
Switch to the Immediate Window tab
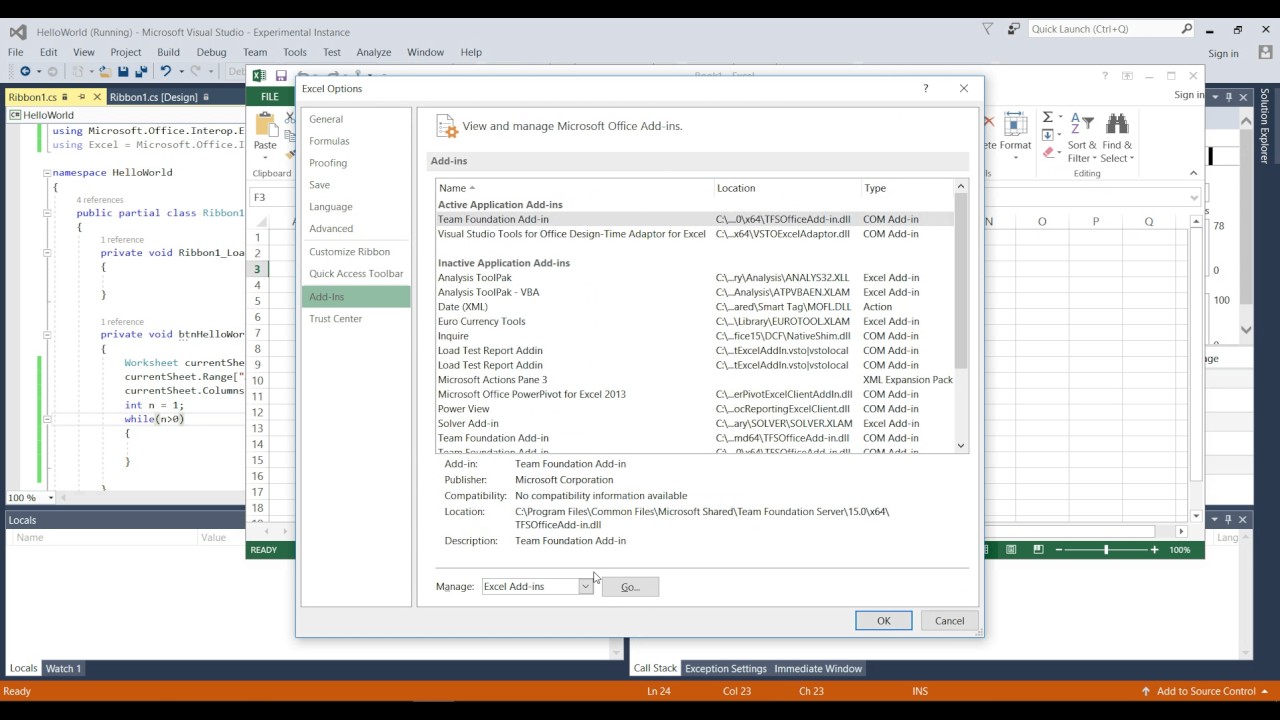tap(818, 668)
